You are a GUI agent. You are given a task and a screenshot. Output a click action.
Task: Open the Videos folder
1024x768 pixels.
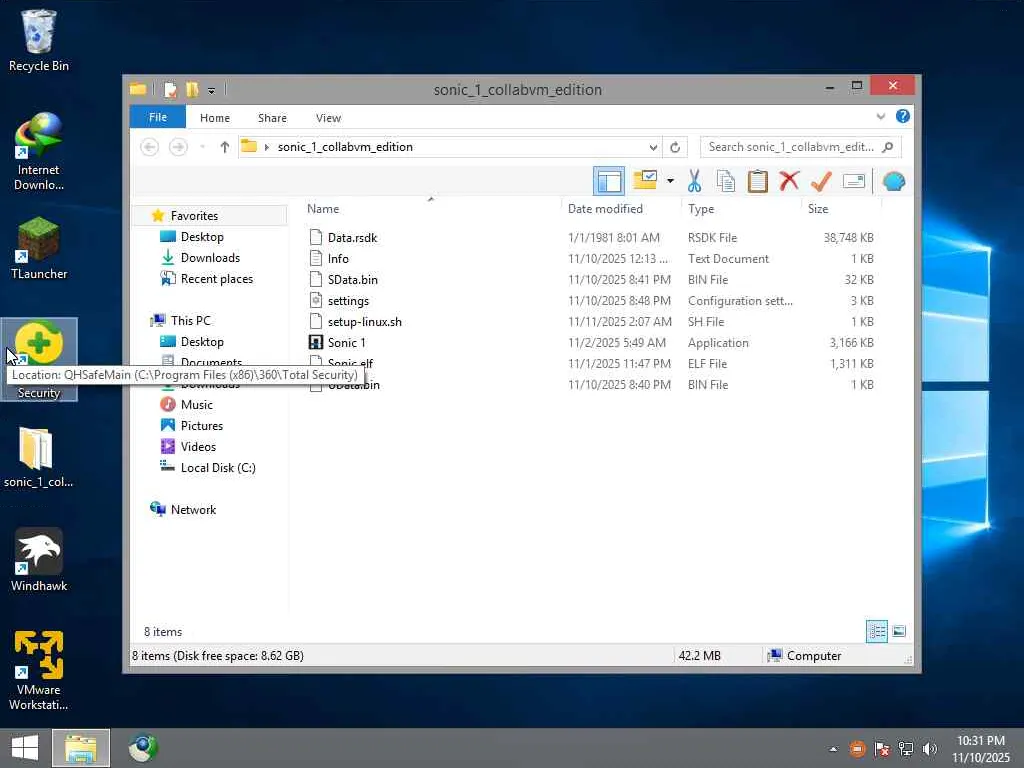point(198,447)
